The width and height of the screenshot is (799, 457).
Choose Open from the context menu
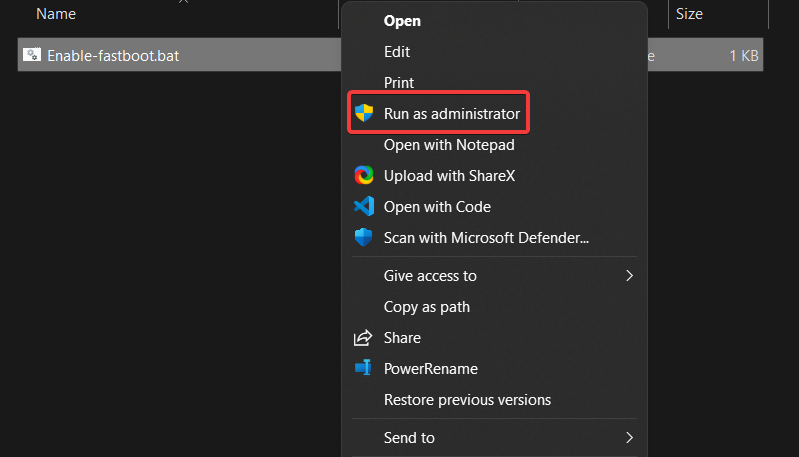[402, 20]
